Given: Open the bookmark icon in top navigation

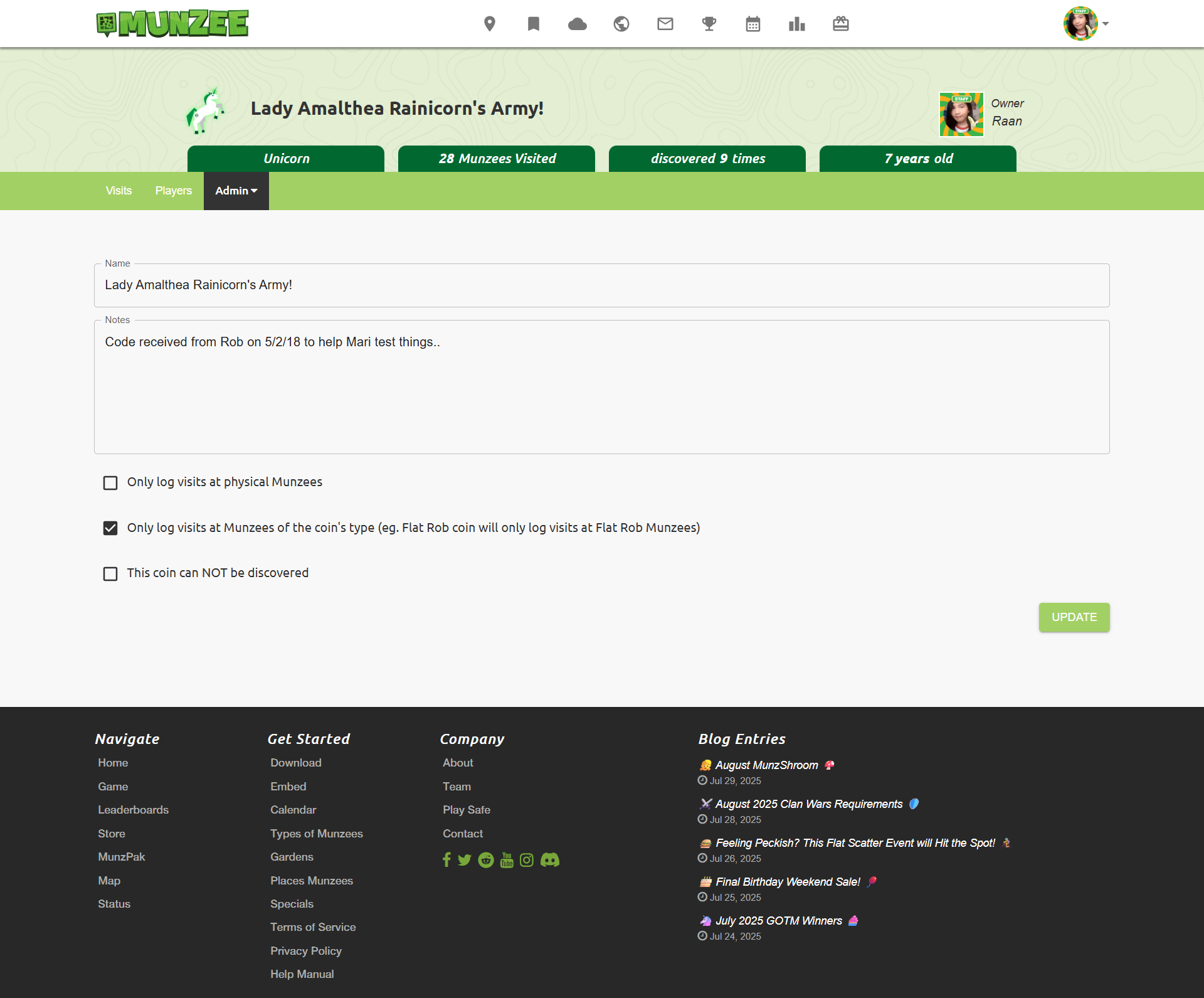Looking at the screenshot, I should pyautogui.click(x=534, y=24).
